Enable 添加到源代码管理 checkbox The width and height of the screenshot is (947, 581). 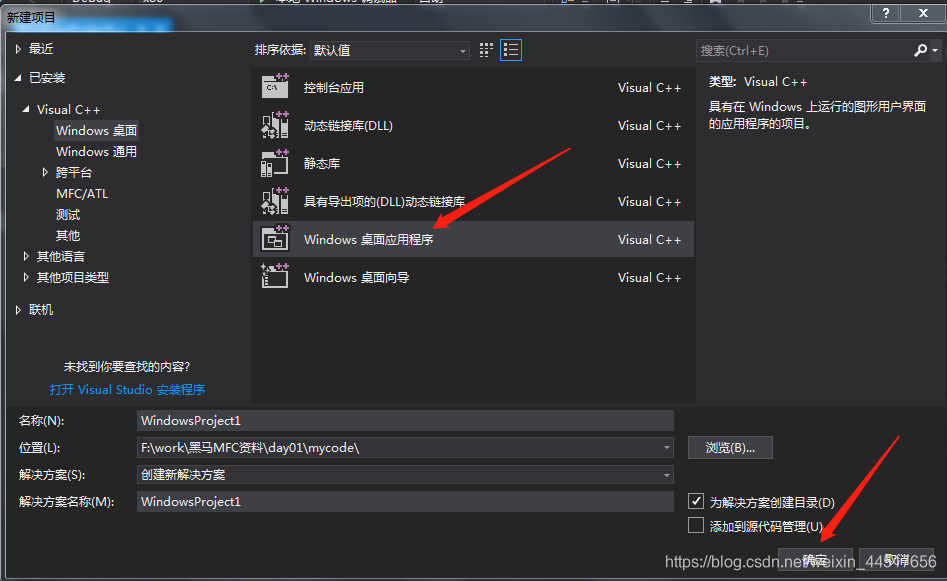(696, 525)
